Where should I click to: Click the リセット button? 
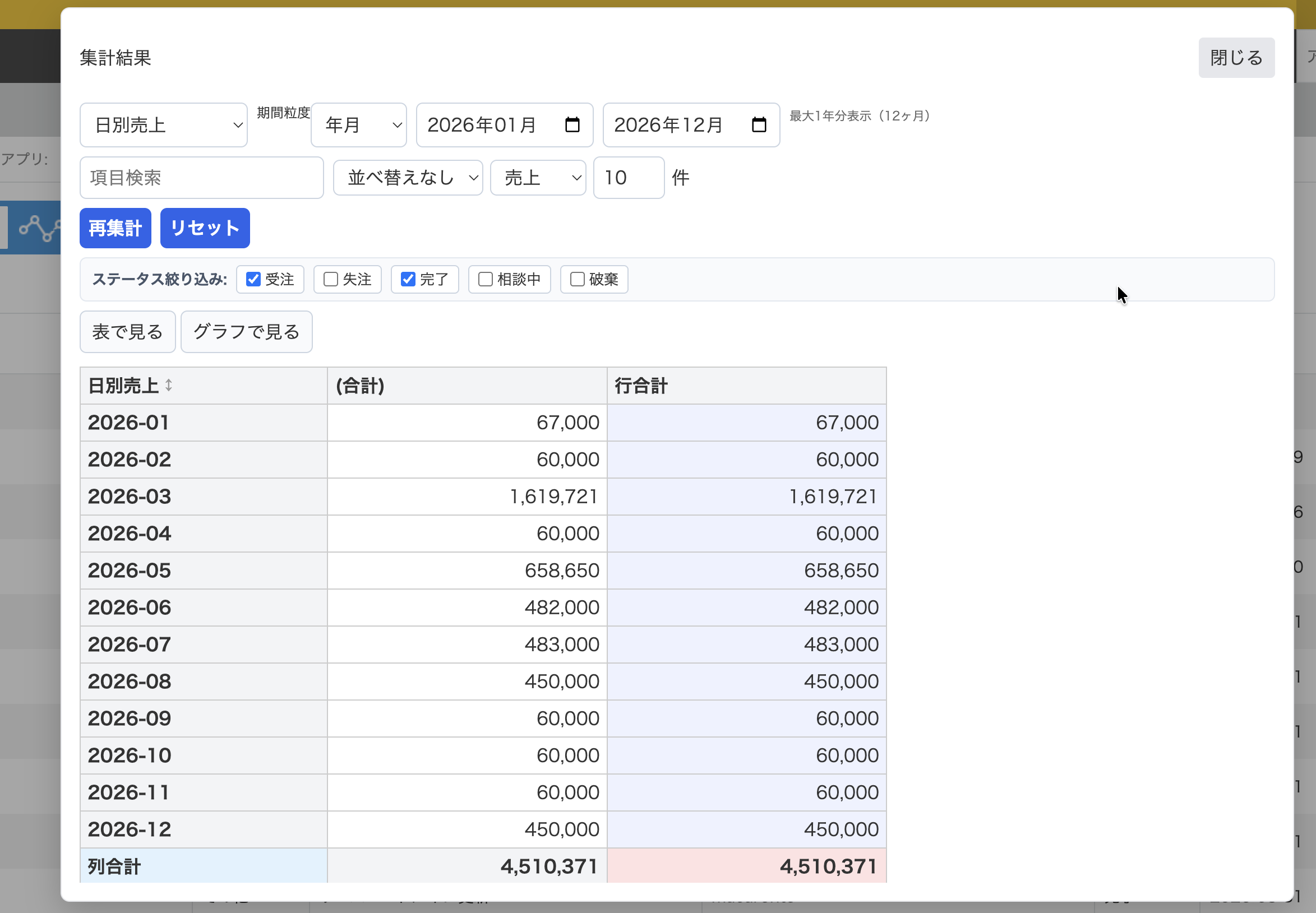click(205, 228)
